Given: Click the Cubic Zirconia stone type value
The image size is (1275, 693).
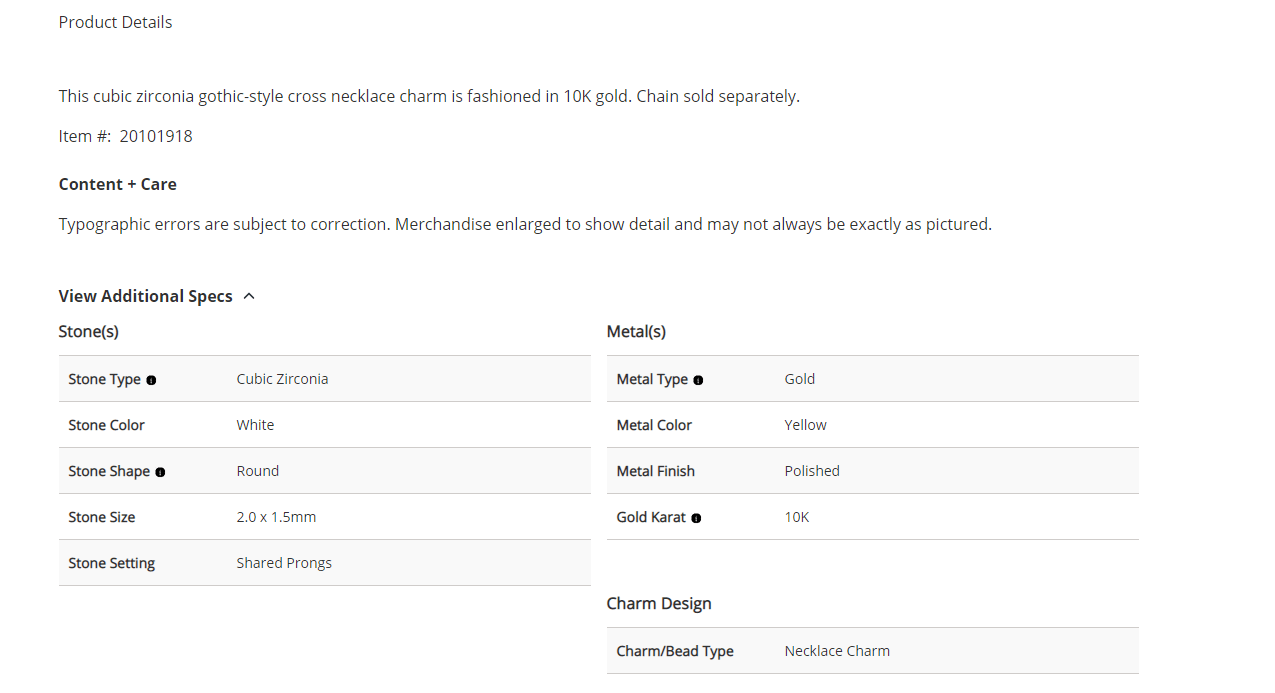Looking at the screenshot, I should pyautogui.click(x=282, y=379).
